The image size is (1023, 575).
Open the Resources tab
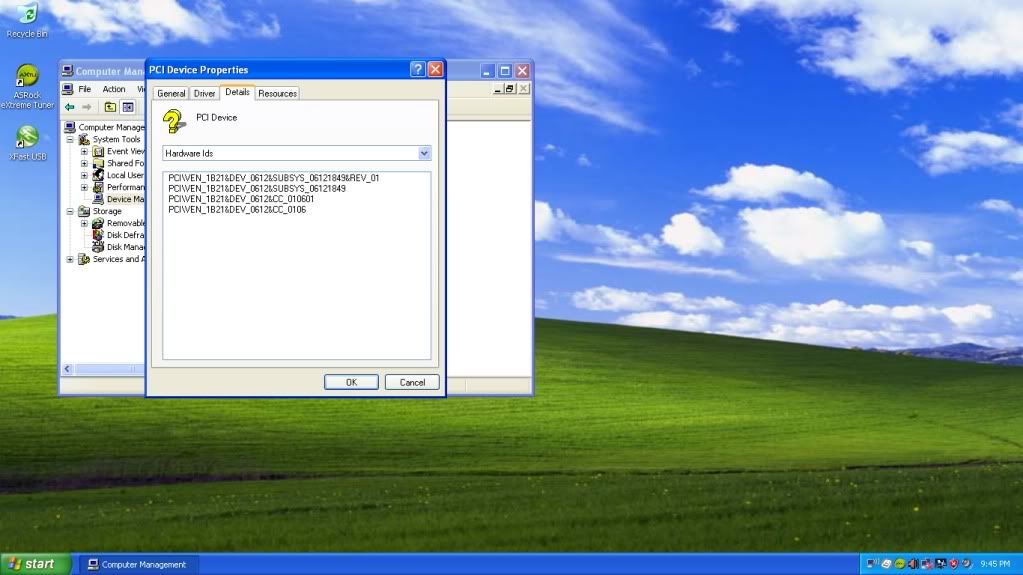pyautogui.click(x=277, y=93)
